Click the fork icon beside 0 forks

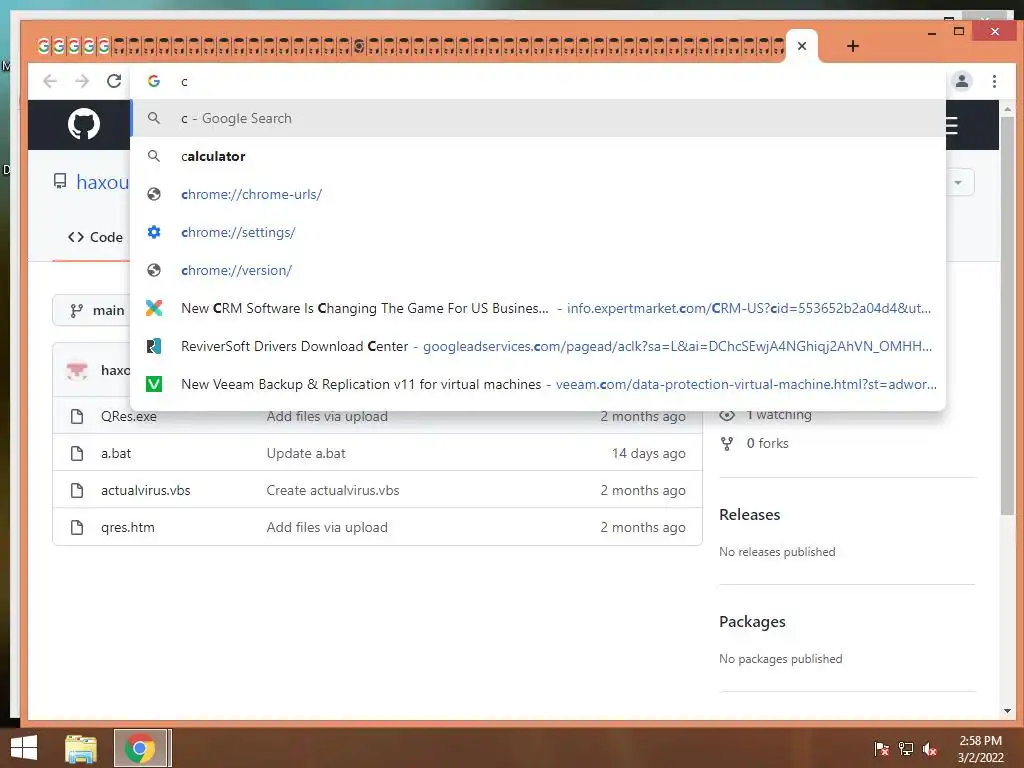(x=727, y=443)
